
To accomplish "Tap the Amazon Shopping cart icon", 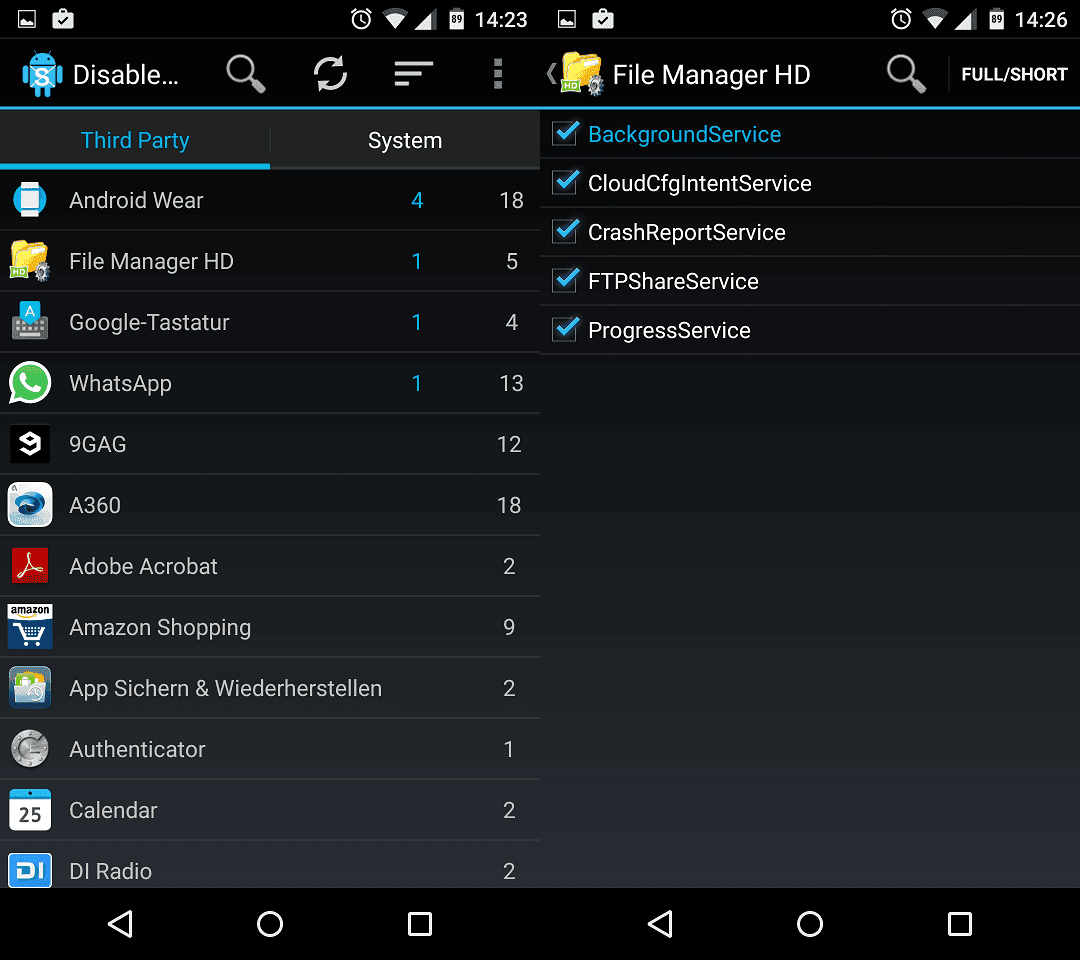I will tap(30, 627).
